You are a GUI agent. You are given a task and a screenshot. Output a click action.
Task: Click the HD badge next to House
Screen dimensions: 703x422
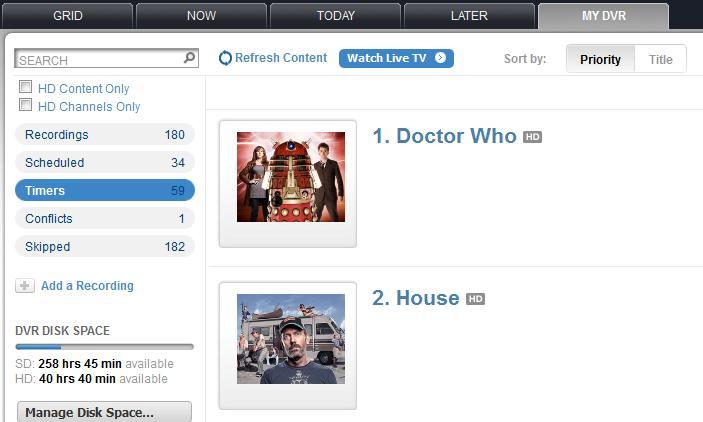[475, 299]
